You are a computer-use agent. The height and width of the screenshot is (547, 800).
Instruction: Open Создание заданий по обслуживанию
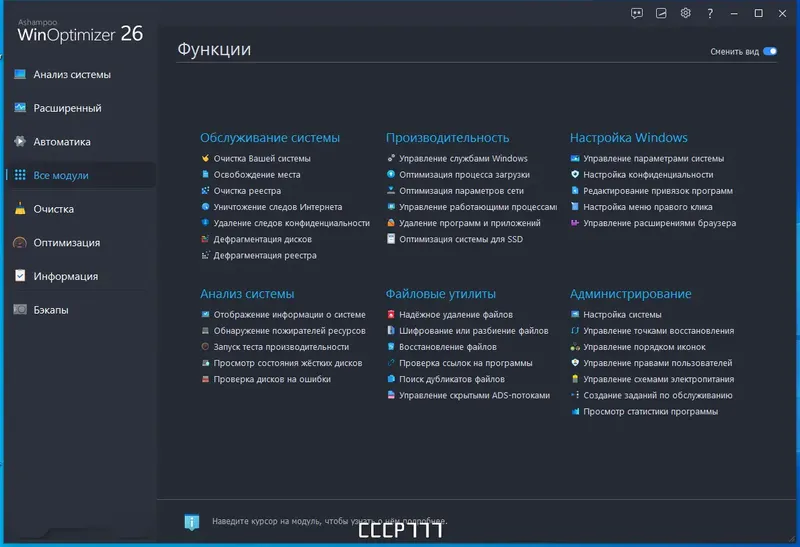click(x=658, y=395)
